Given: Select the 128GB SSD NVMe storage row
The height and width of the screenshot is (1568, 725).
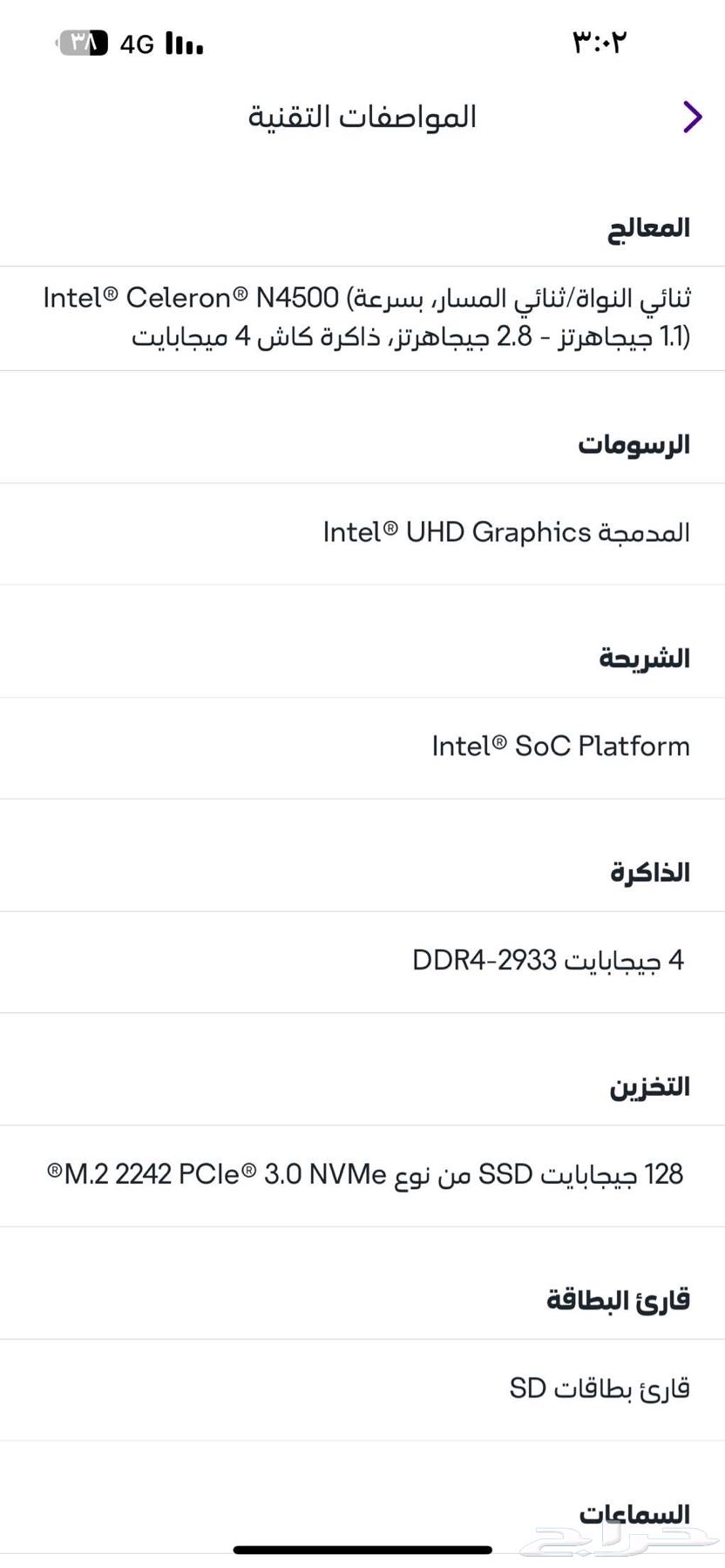Looking at the screenshot, I should tap(362, 1175).
